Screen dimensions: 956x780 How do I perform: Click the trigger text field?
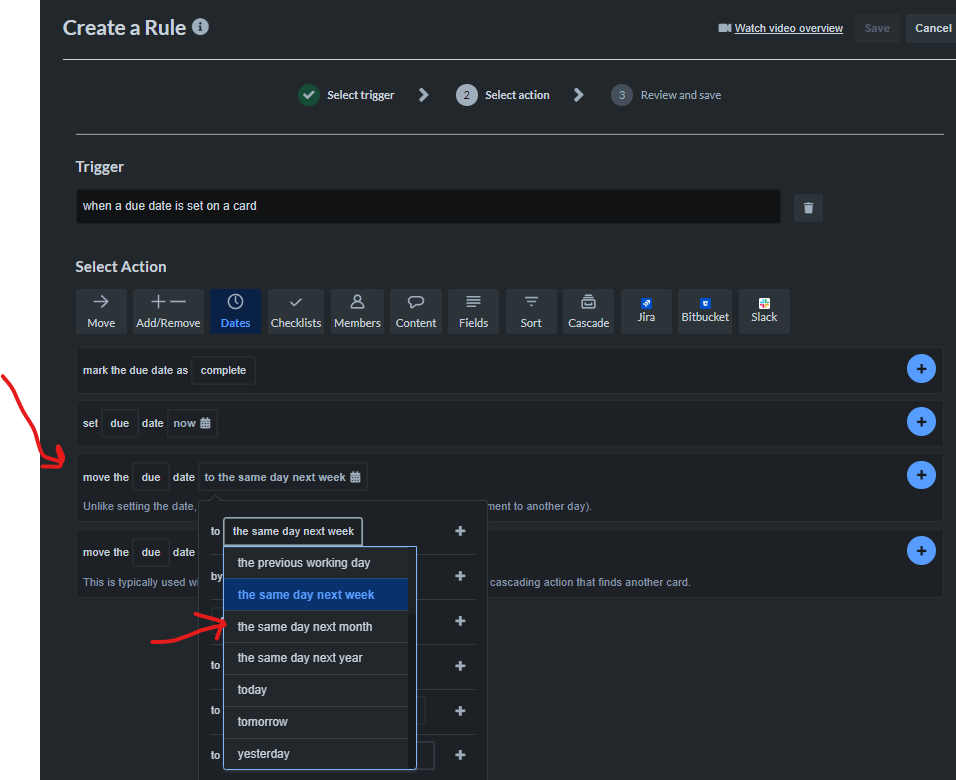(x=428, y=206)
